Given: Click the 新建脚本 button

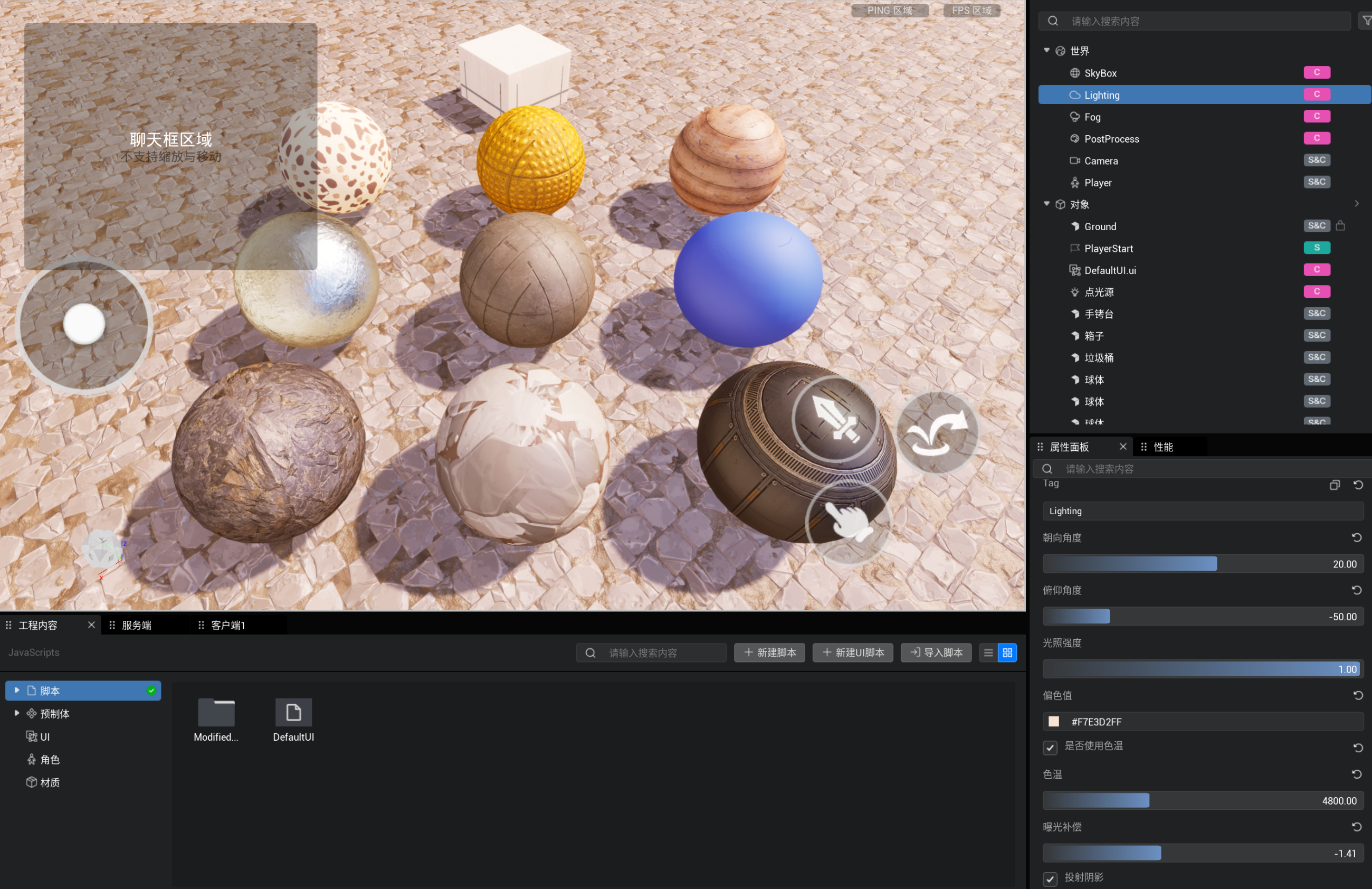Looking at the screenshot, I should click(769, 652).
